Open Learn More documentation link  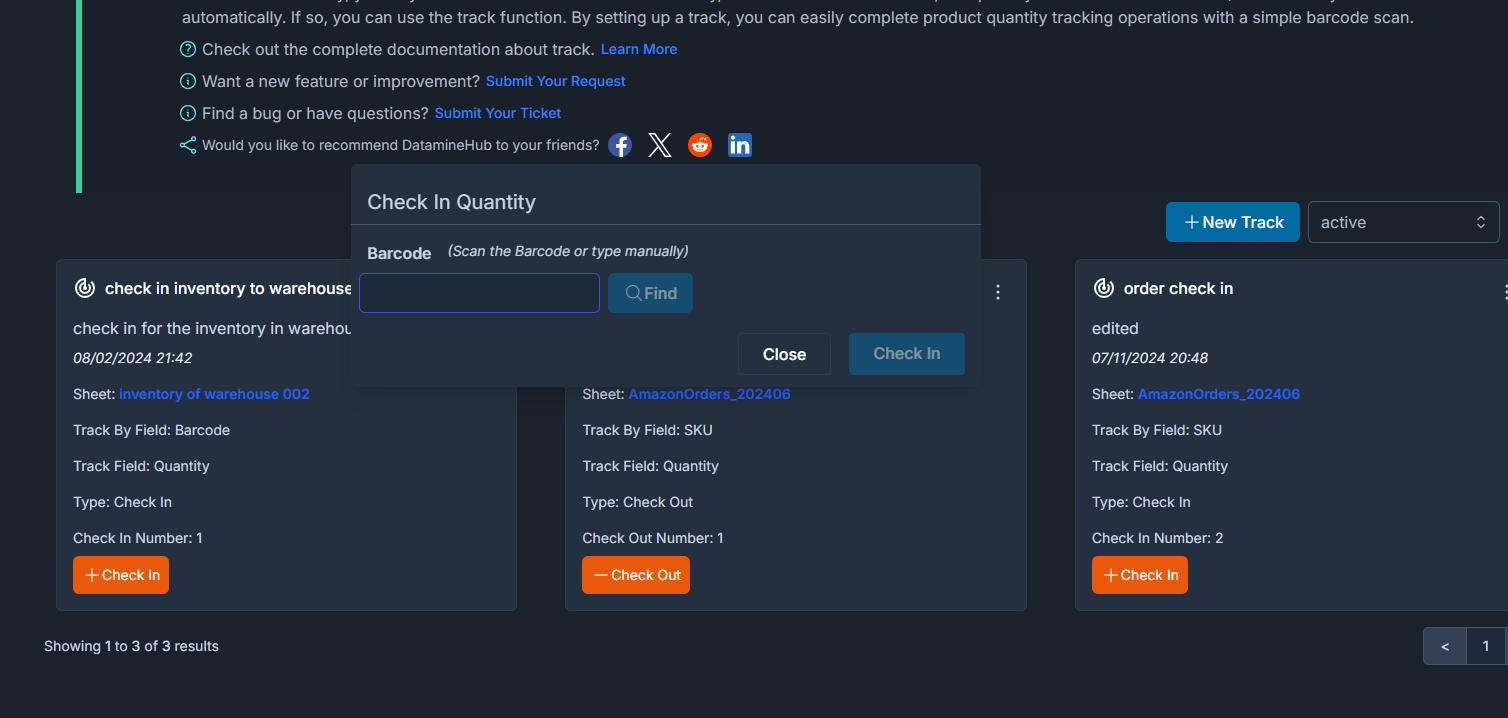(639, 49)
